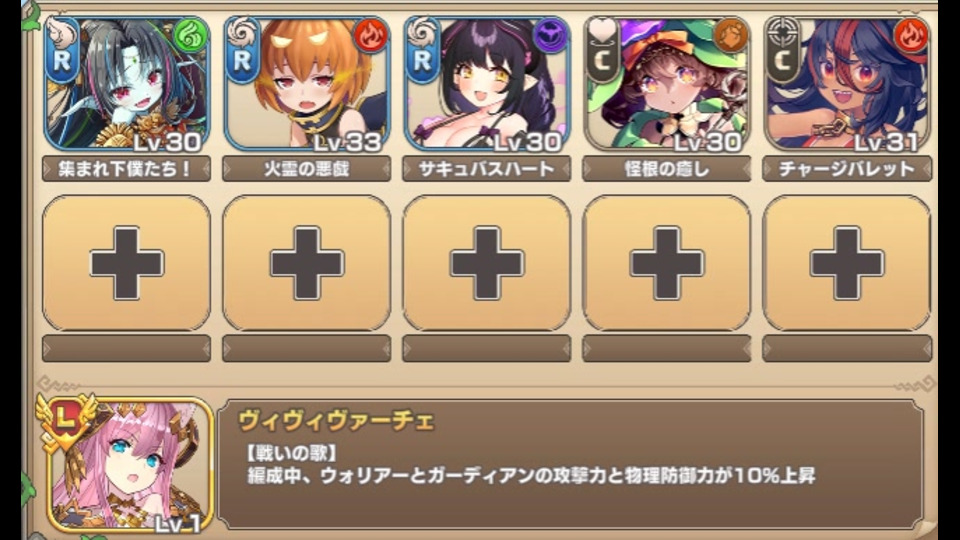Screen dimensions: 960x540
Task: Select the Lv30 サキュバスハート character card
Action: pyautogui.click(x=487, y=83)
